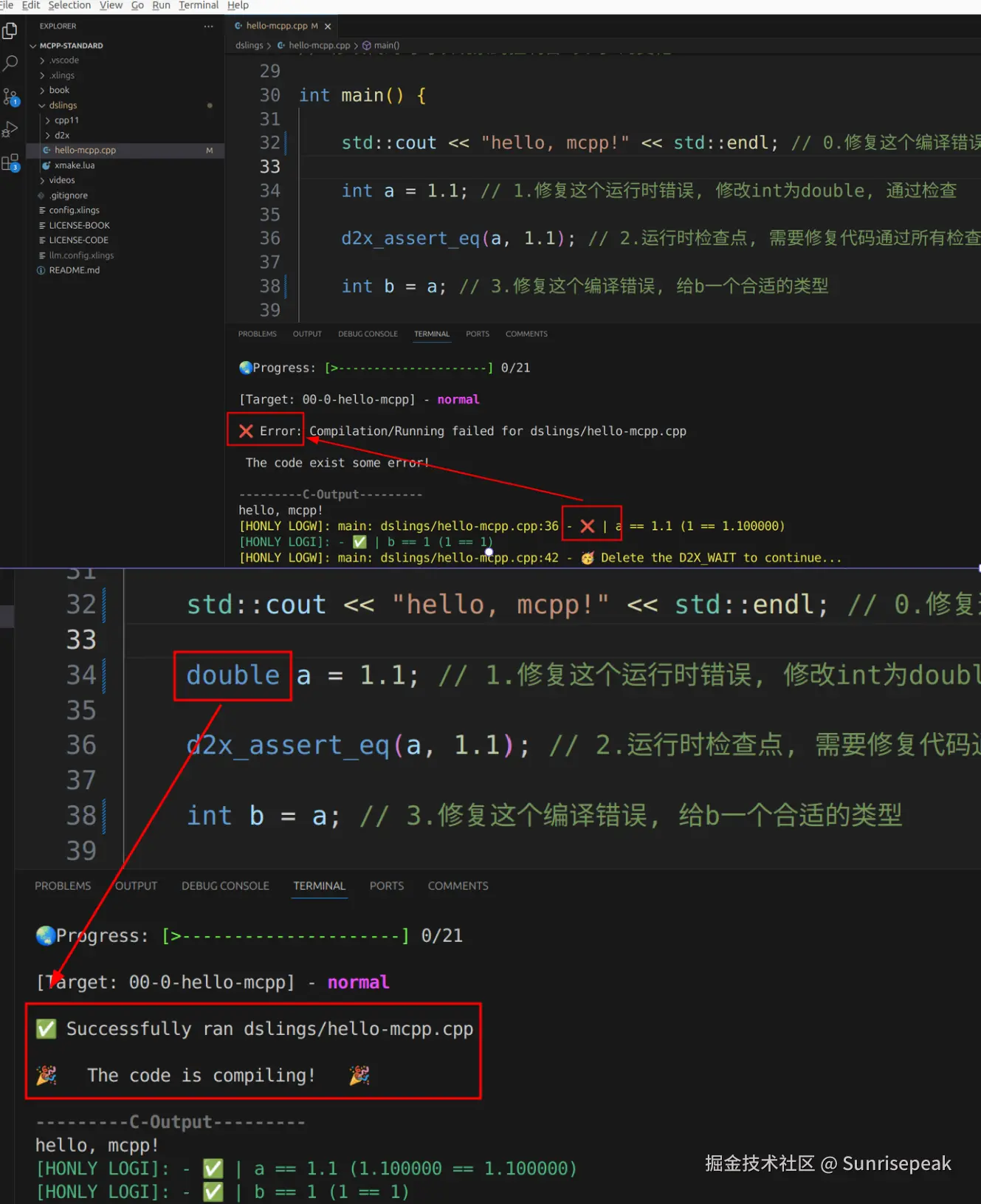981x1204 pixels.
Task: Open the Run and Debug icon
Action: coord(10,130)
